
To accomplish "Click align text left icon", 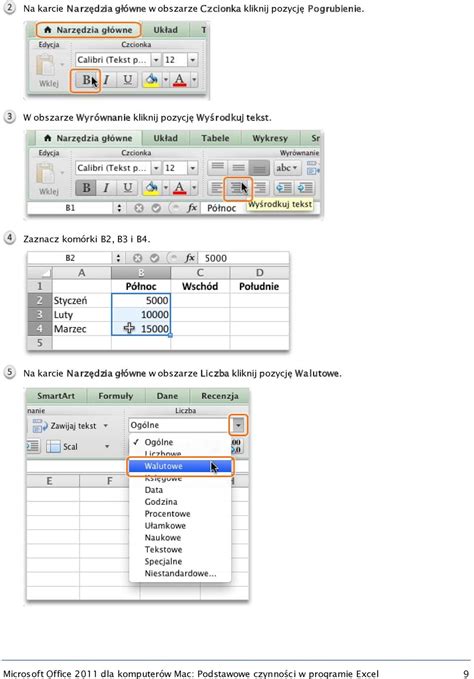I will tap(216, 188).
